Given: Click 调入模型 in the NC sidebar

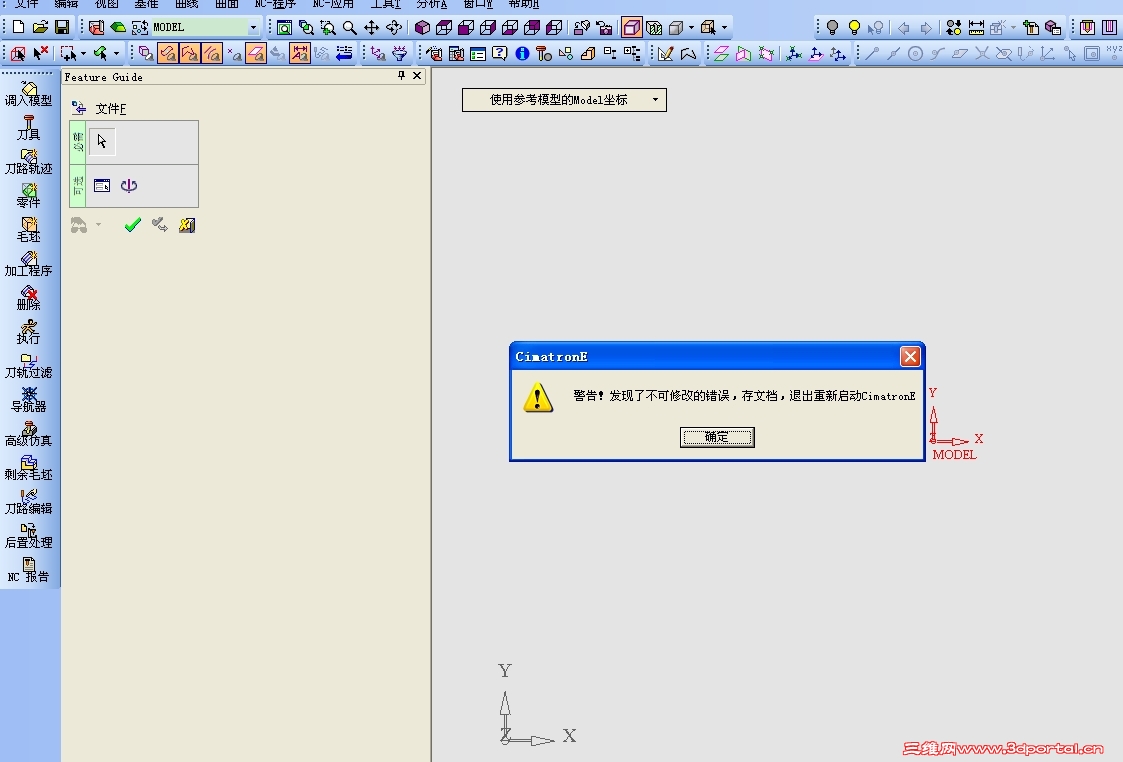Looking at the screenshot, I should (29, 94).
